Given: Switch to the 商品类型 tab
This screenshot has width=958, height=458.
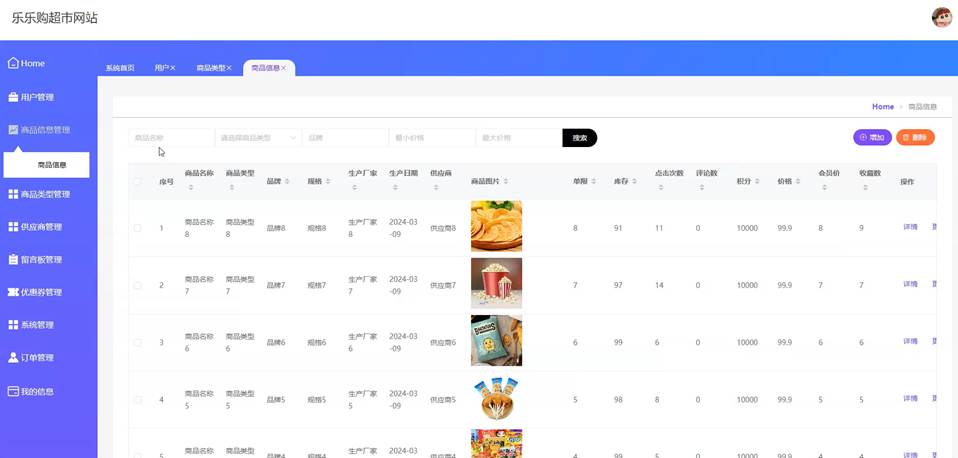Looking at the screenshot, I should [211, 68].
